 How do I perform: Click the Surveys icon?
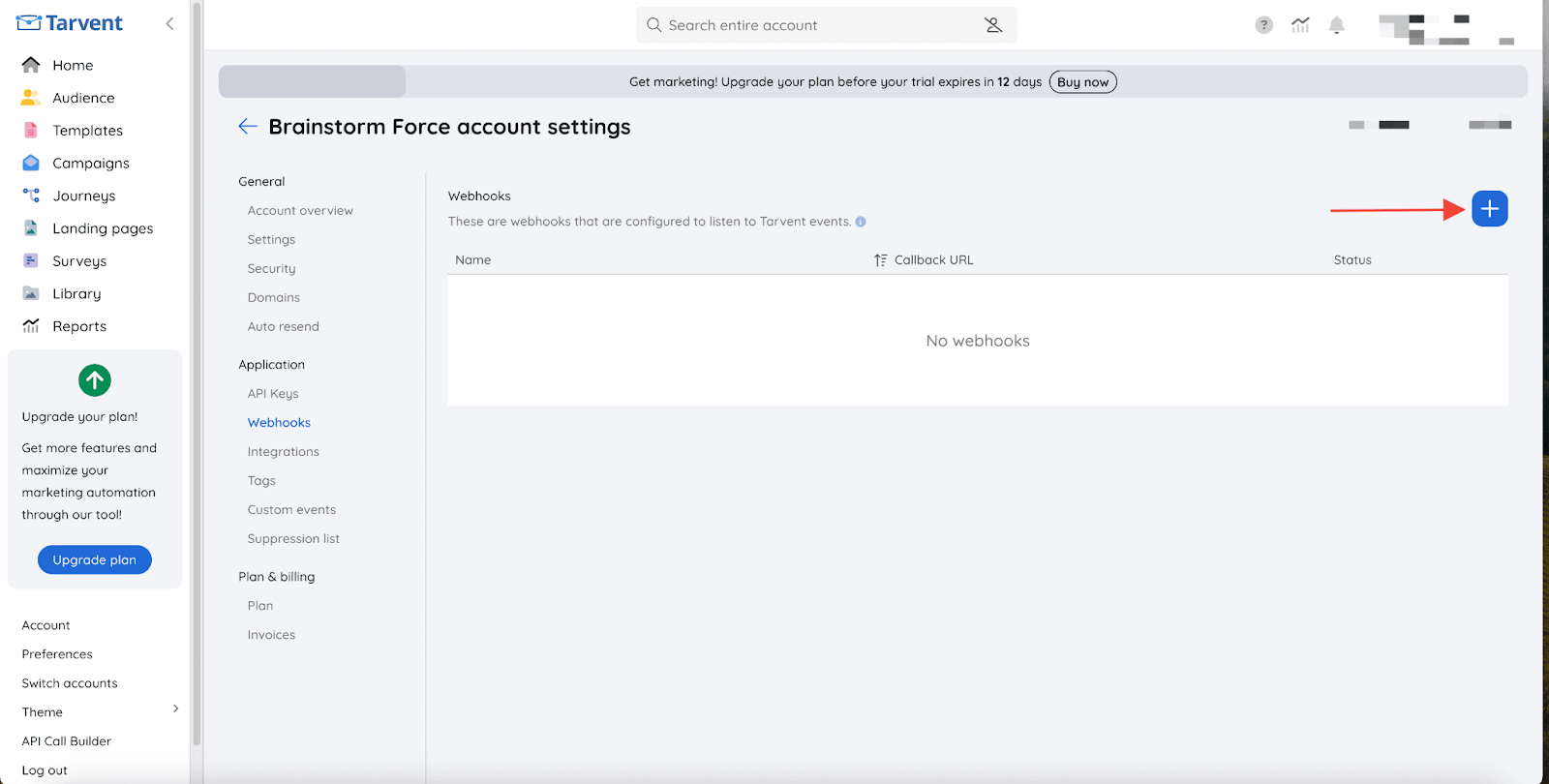tap(31, 260)
